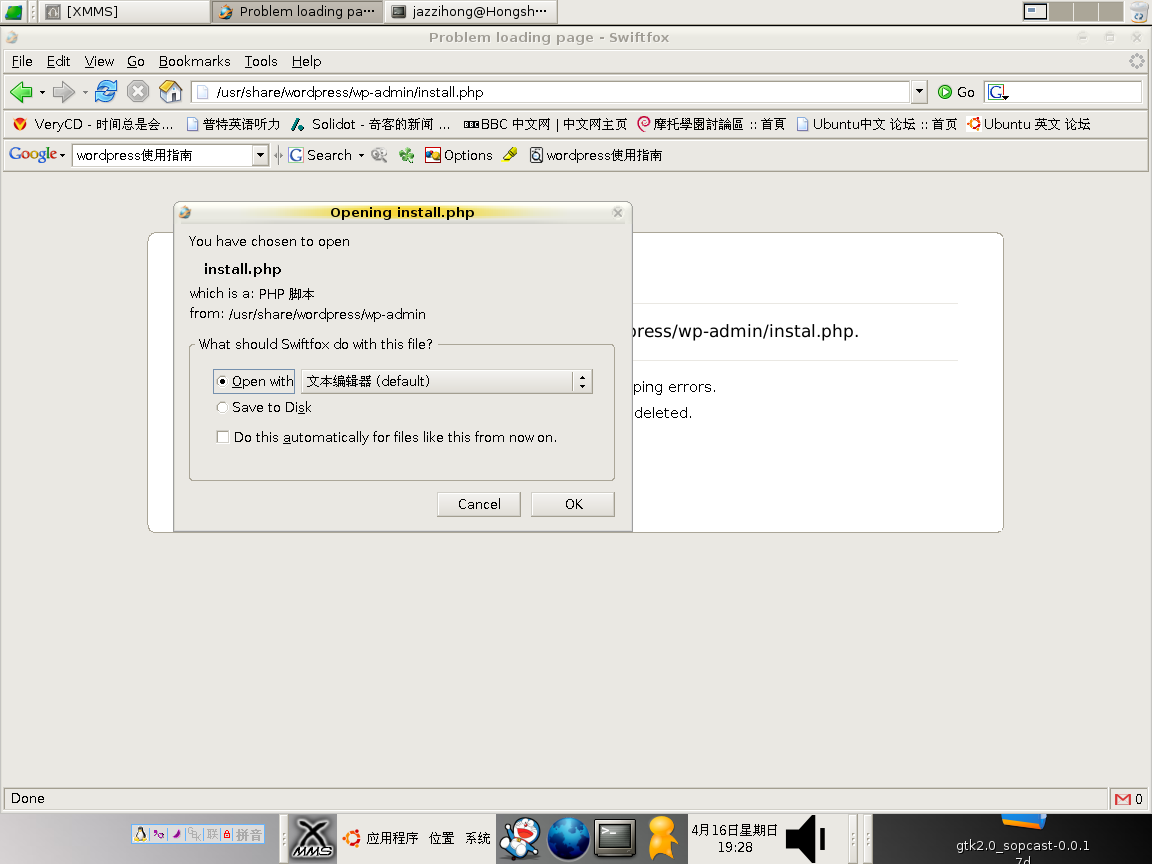This screenshot has height=864, width=1152.
Task: Expand the Google logo menu arrow
Action: pos(62,156)
